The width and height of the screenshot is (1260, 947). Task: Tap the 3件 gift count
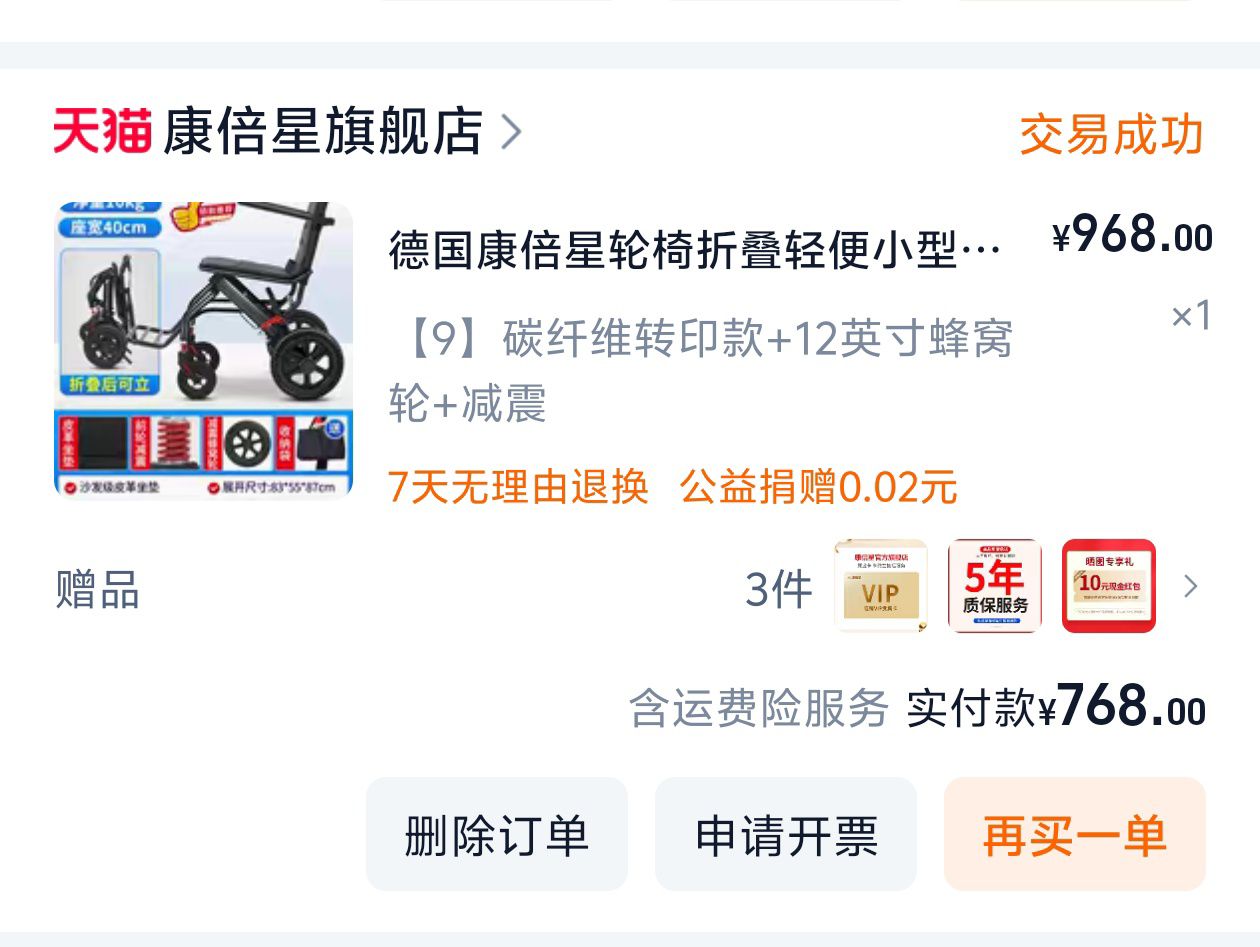pos(778,588)
